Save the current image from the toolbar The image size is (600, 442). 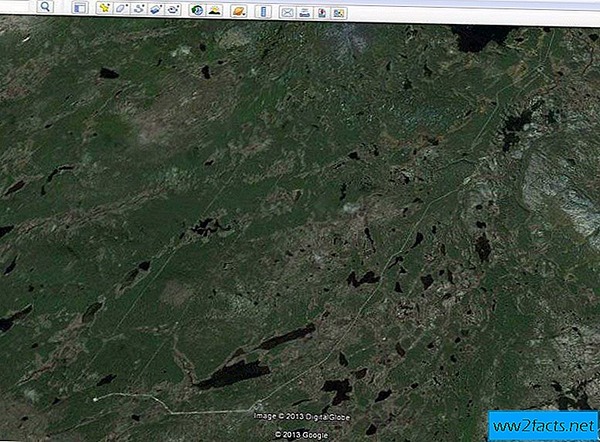322,13
